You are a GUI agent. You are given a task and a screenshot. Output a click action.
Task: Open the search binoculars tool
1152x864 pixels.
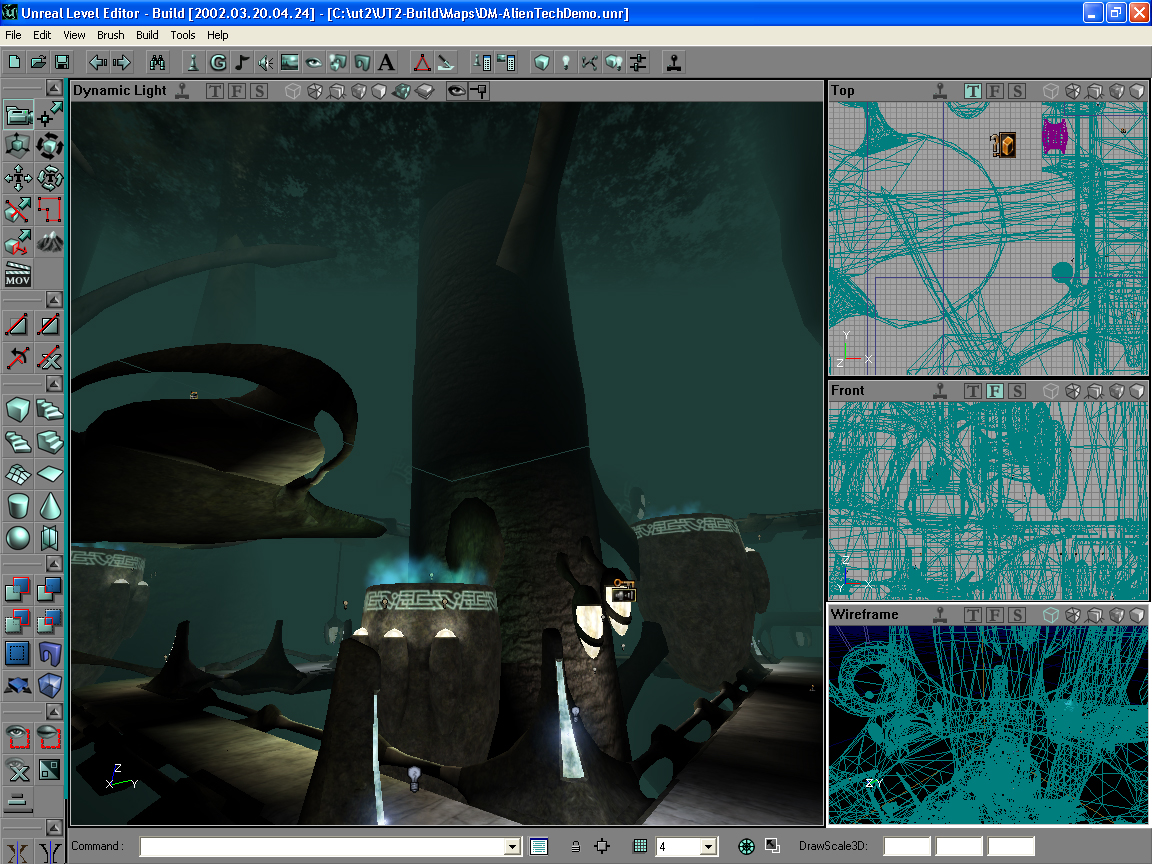(x=157, y=62)
